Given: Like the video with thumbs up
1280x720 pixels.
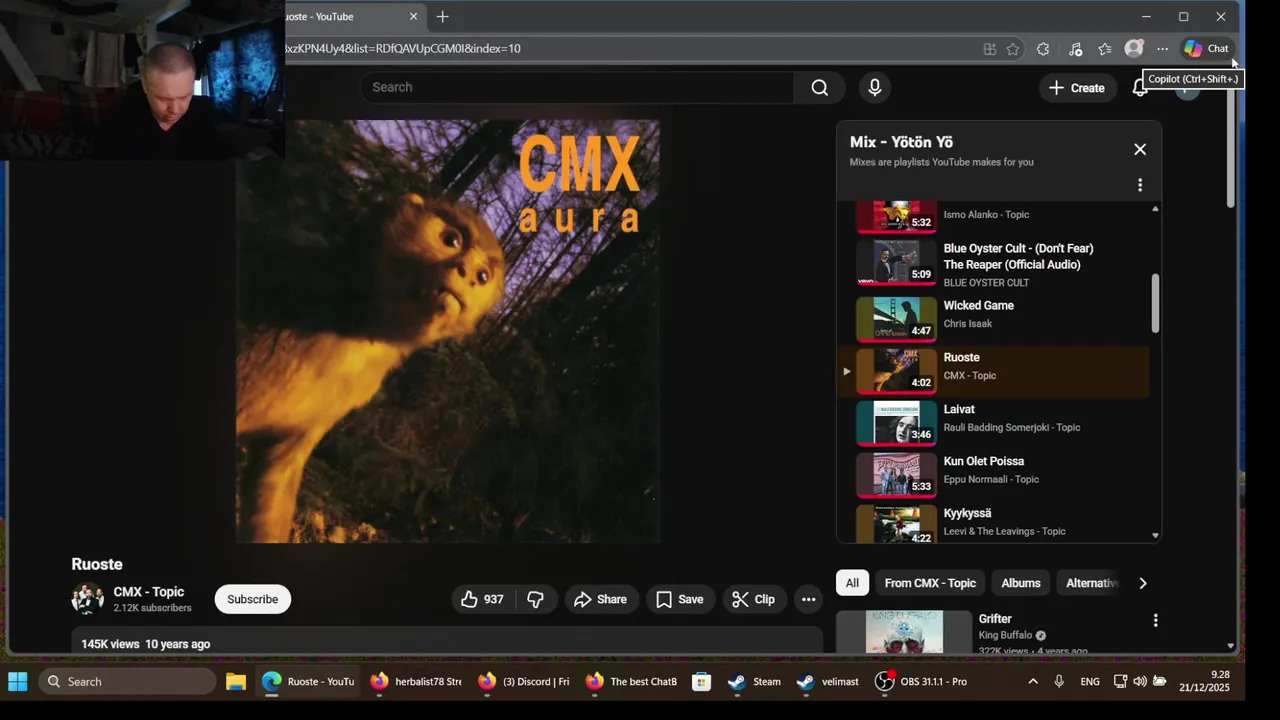Looking at the screenshot, I should (x=482, y=599).
